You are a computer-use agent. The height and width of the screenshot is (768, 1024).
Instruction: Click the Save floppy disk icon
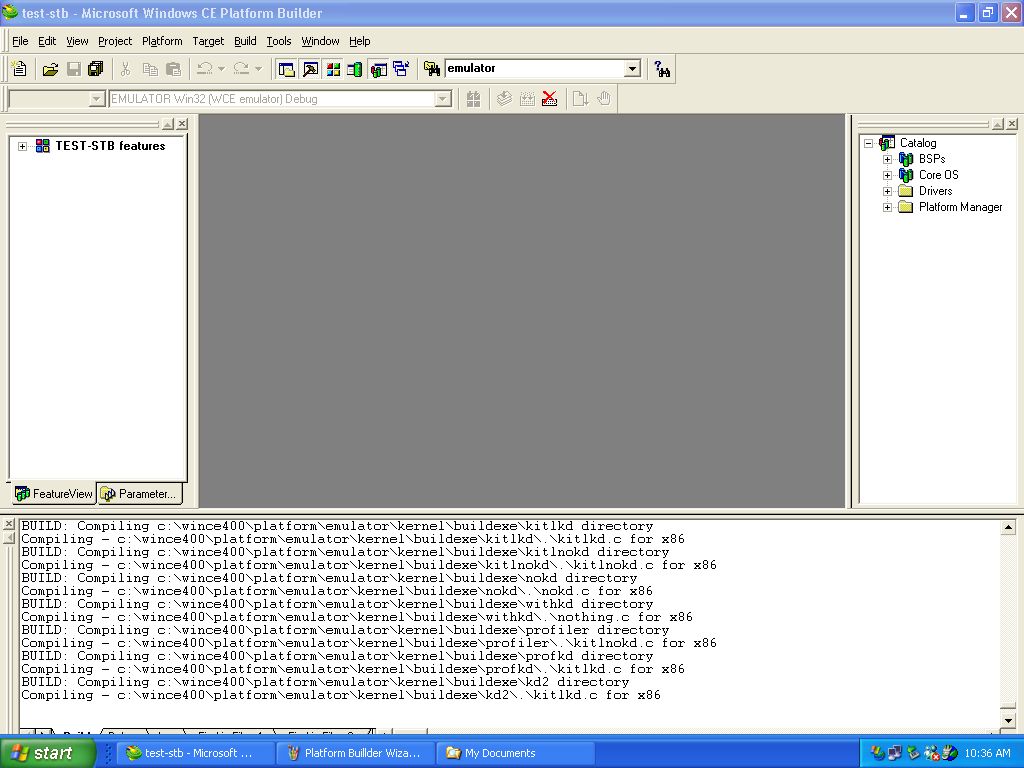pos(74,69)
